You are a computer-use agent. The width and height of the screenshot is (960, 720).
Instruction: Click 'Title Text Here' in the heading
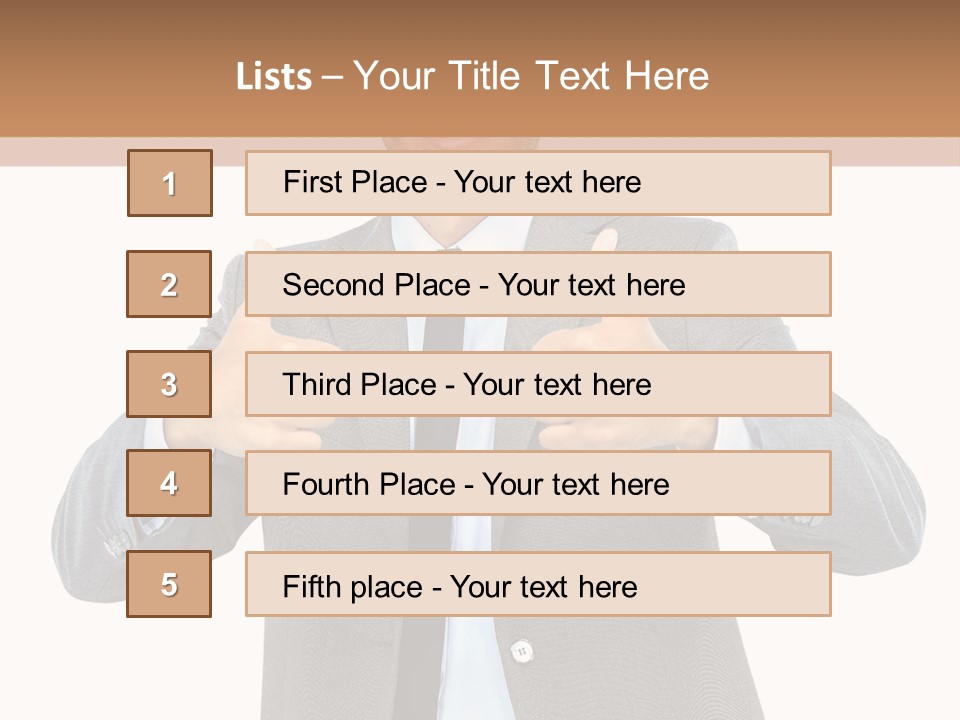pyautogui.click(x=579, y=76)
